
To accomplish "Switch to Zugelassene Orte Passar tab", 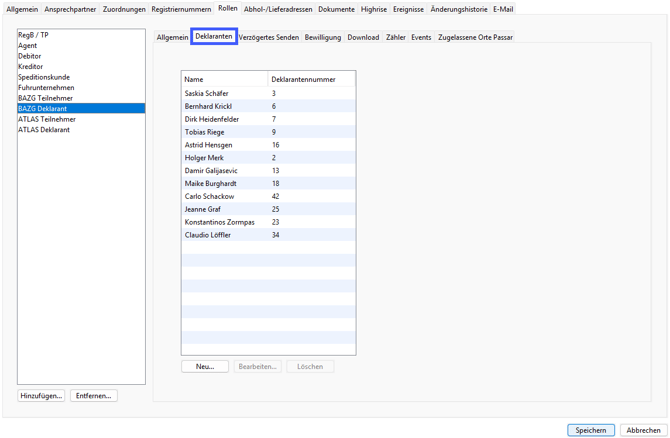I will point(475,37).
